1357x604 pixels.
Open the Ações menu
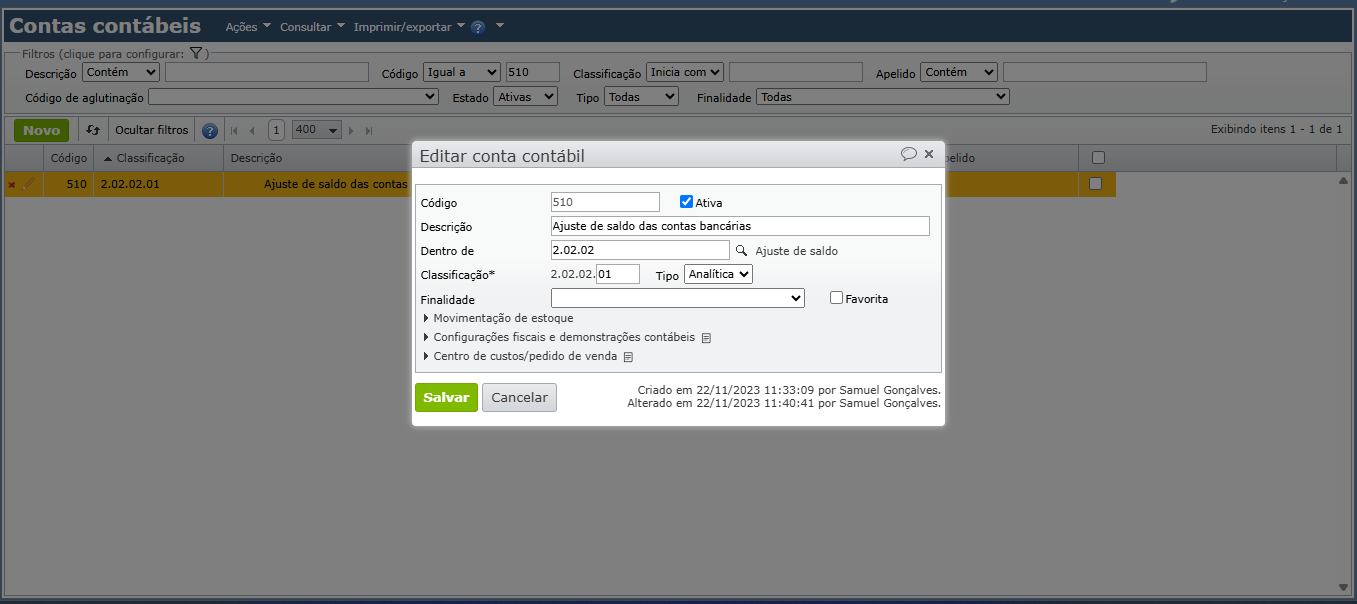248,27
